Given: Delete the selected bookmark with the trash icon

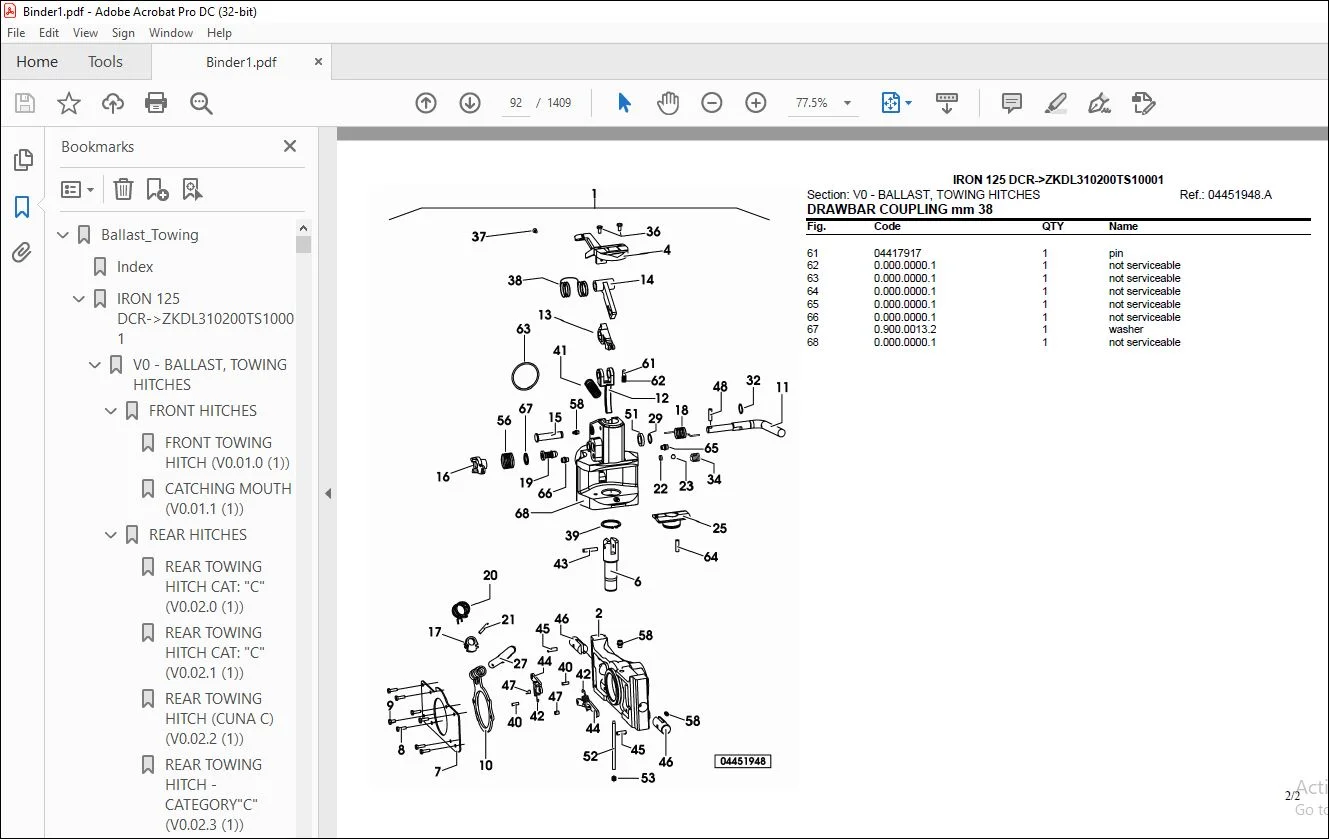Looking at the screenshot, I should pos(123,189).
